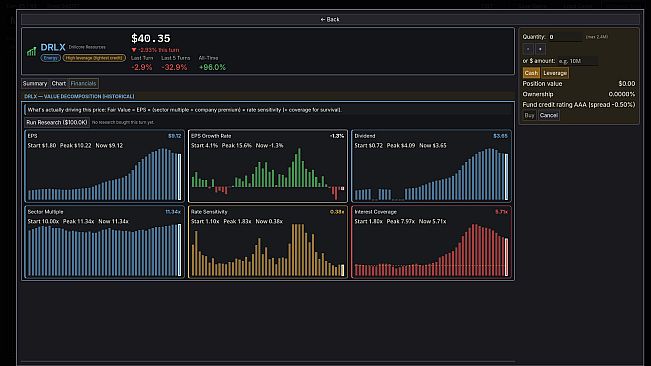This screenshot has width=651, height=366.
Task: Open the Sector Multiple chart card
Action: click(x=104, y=242)
